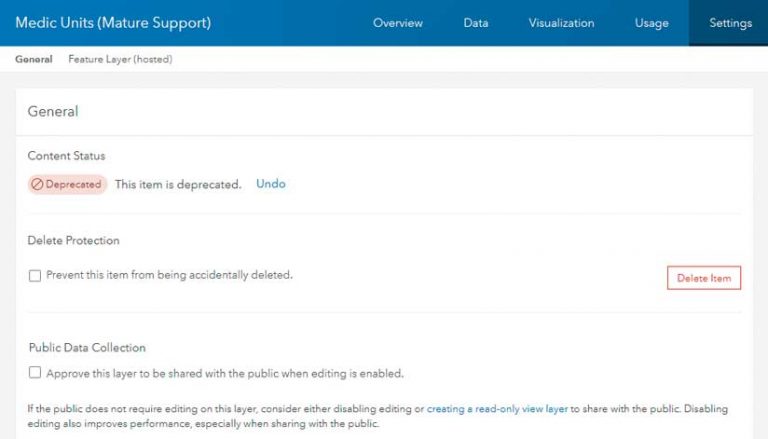Click the 'General' section heading

pyautogui.click(x=53, y=111)
